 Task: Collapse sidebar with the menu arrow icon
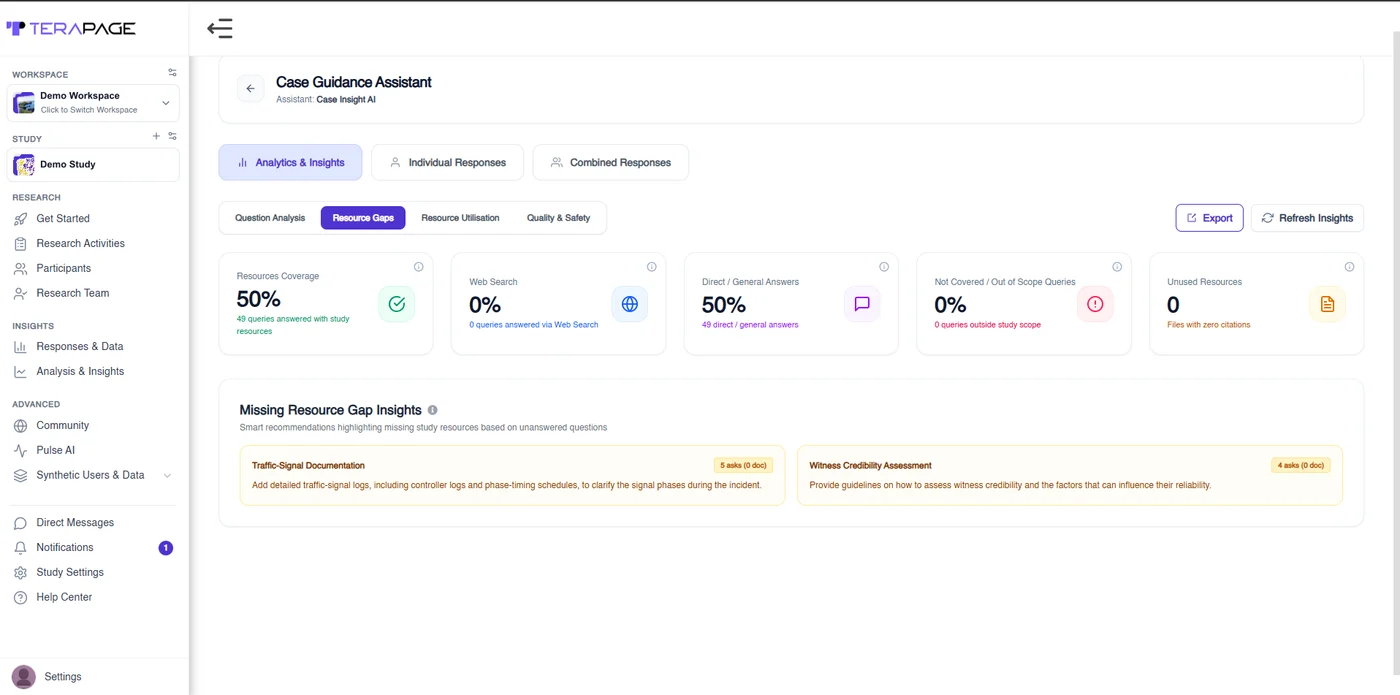tap(220, 28)
